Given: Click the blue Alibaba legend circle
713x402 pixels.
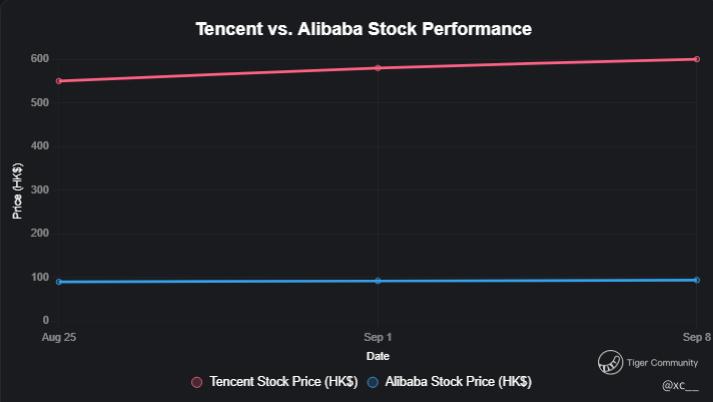Looking at the screenshot, I should tap(373, 382).
